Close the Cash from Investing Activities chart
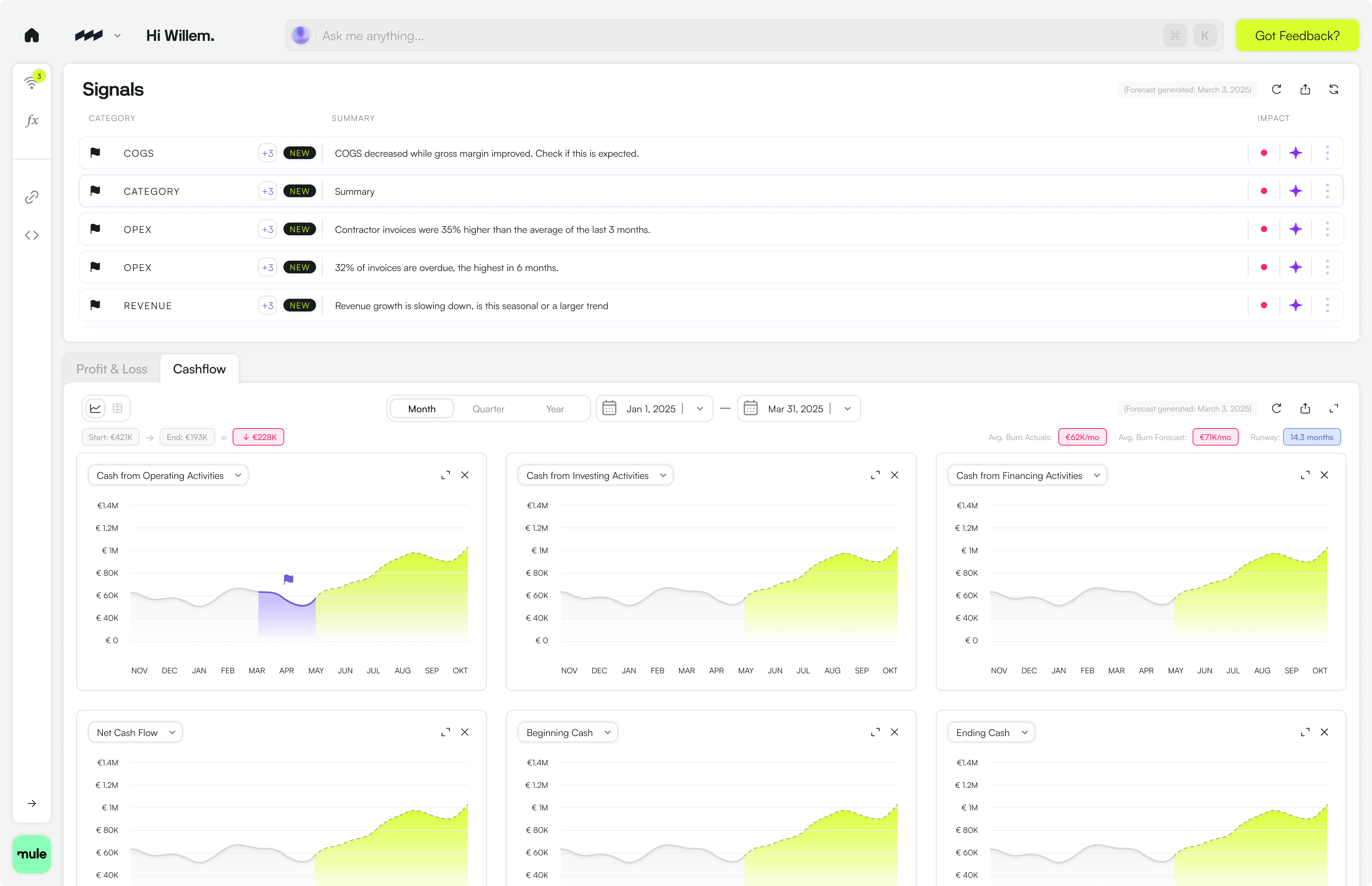Viewport: 1372px width, 886px height. click(894, 475)
